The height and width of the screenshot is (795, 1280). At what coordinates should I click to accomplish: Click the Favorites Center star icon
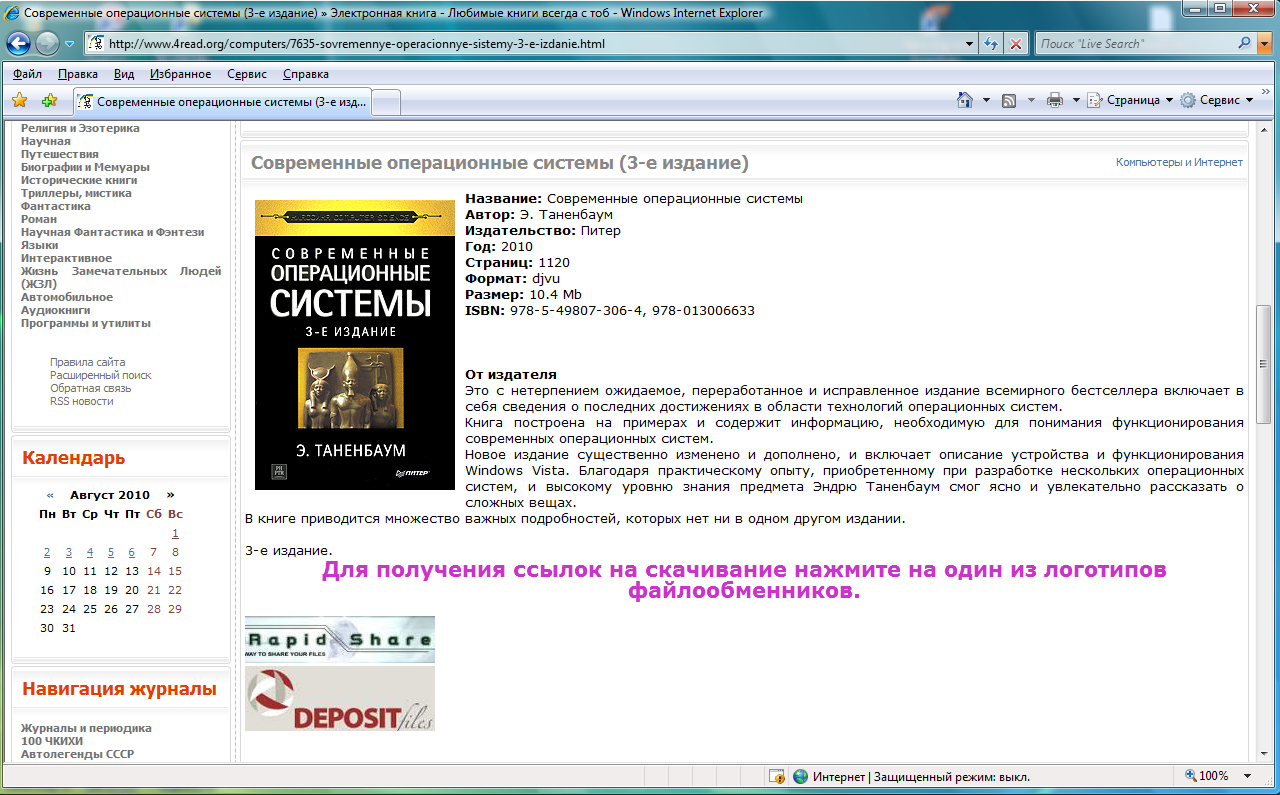point(19,100)
